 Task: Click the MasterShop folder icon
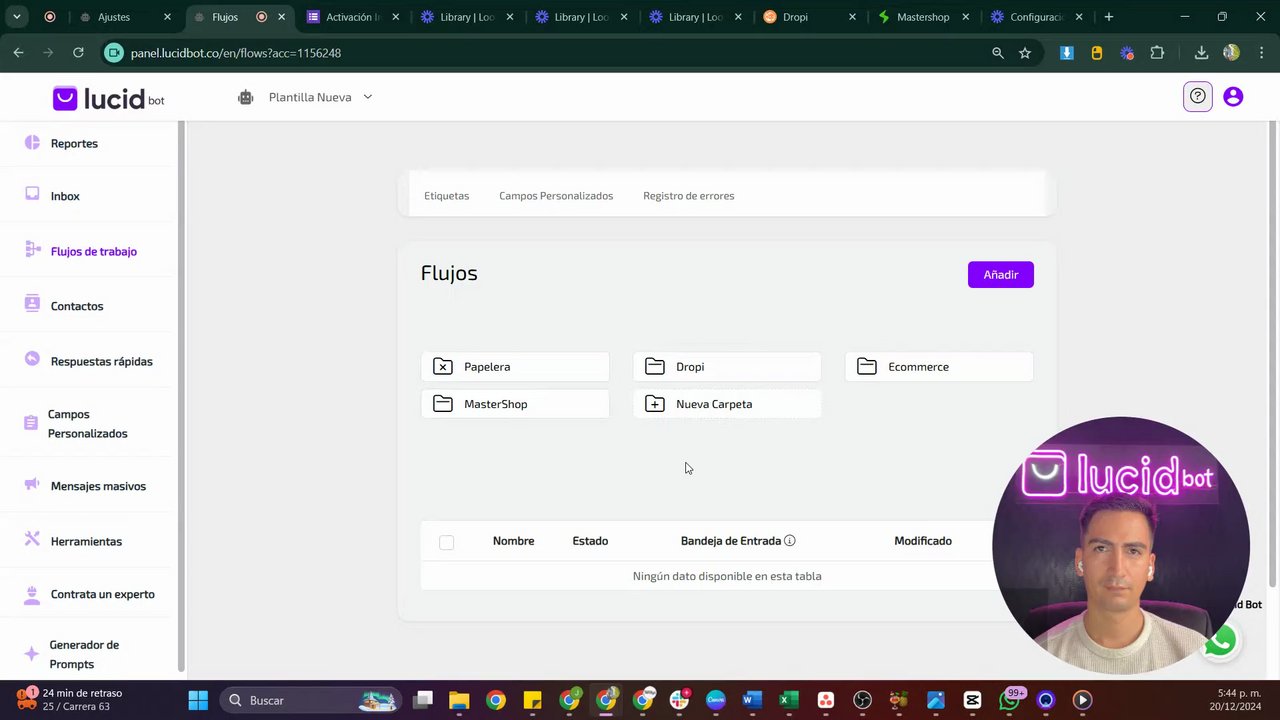click(442, 403)
